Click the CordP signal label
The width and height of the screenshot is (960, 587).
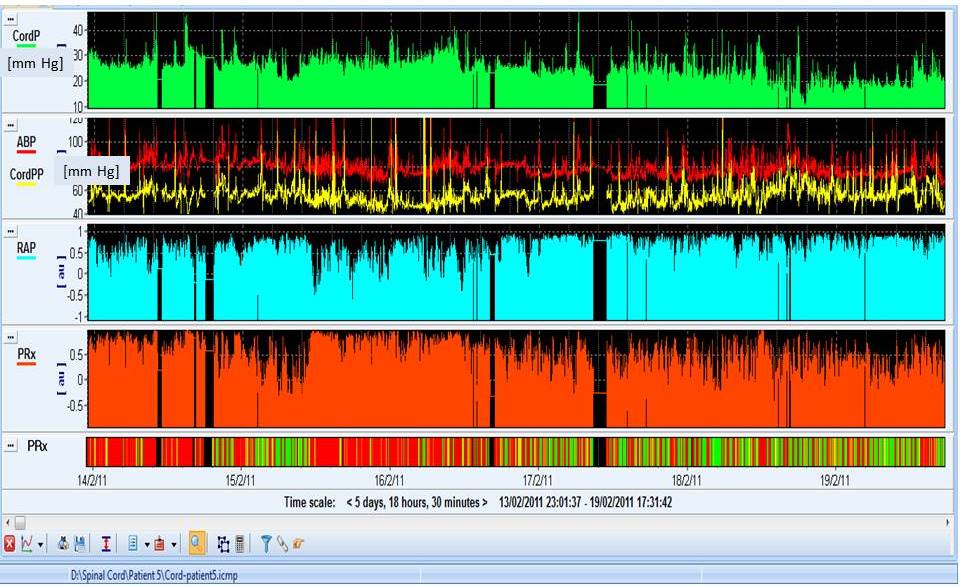click(x=26, y=35)
